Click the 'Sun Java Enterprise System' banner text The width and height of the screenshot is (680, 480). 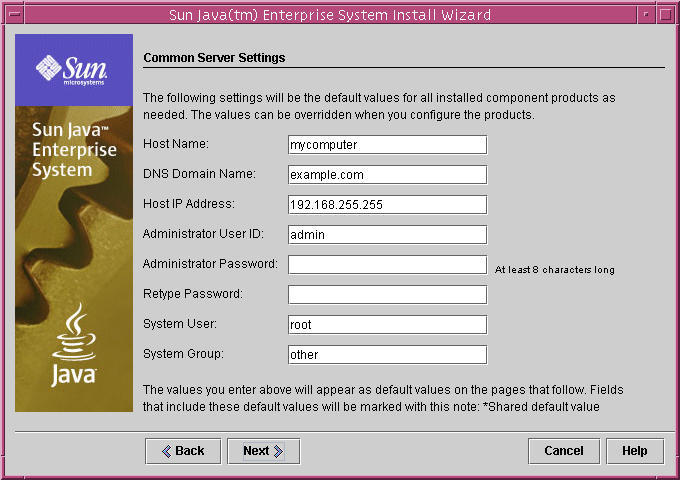click(x=74, y=150)
